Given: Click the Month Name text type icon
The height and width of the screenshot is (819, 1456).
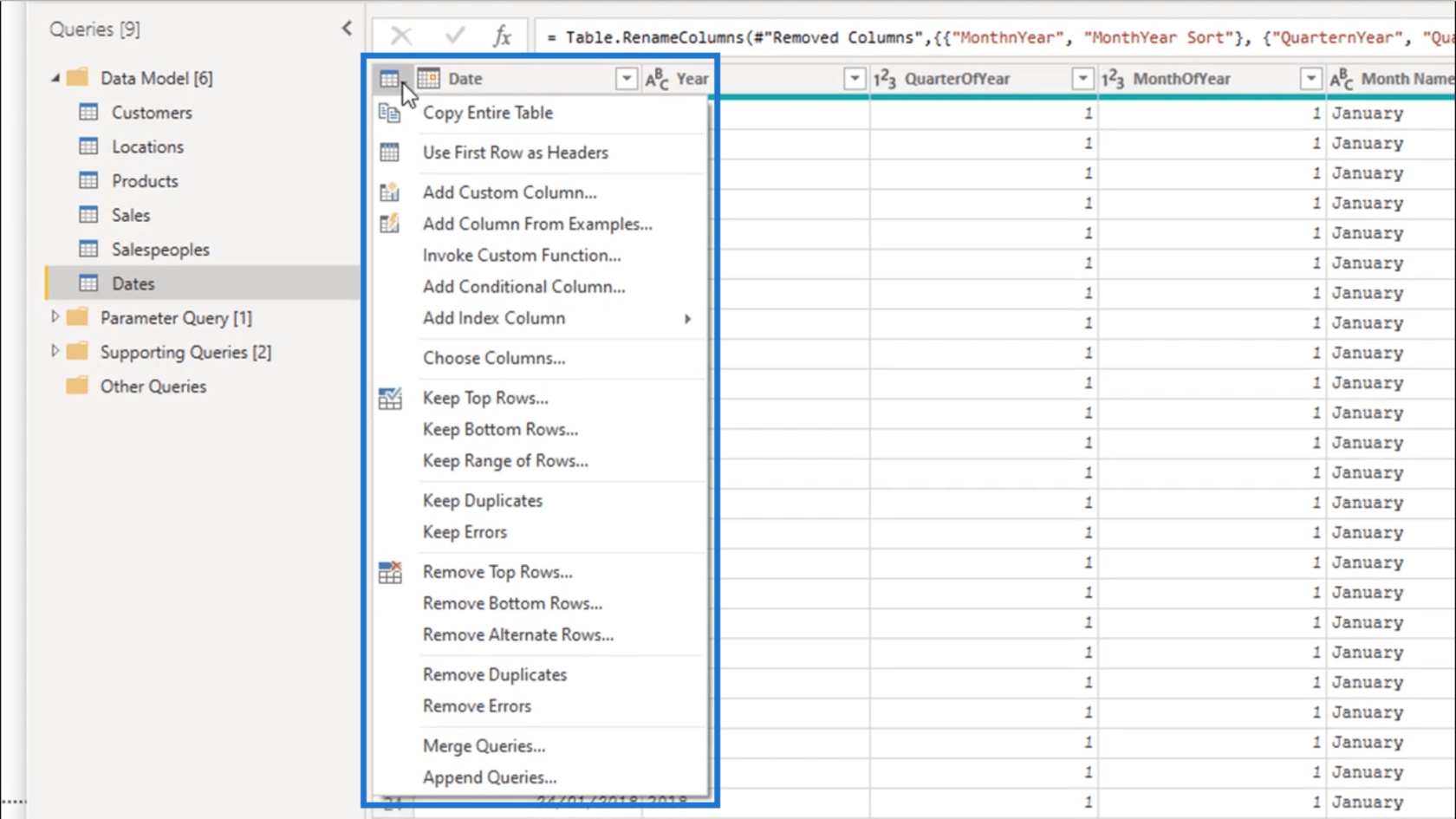Looking at the screenshot, I should 1341,79.
